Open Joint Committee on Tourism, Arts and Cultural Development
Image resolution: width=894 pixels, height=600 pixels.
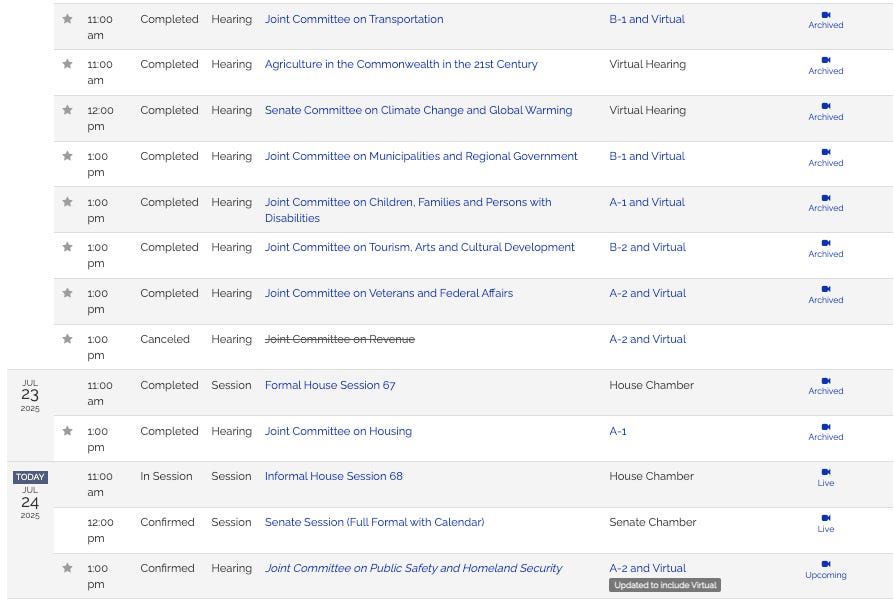point(420,247)
